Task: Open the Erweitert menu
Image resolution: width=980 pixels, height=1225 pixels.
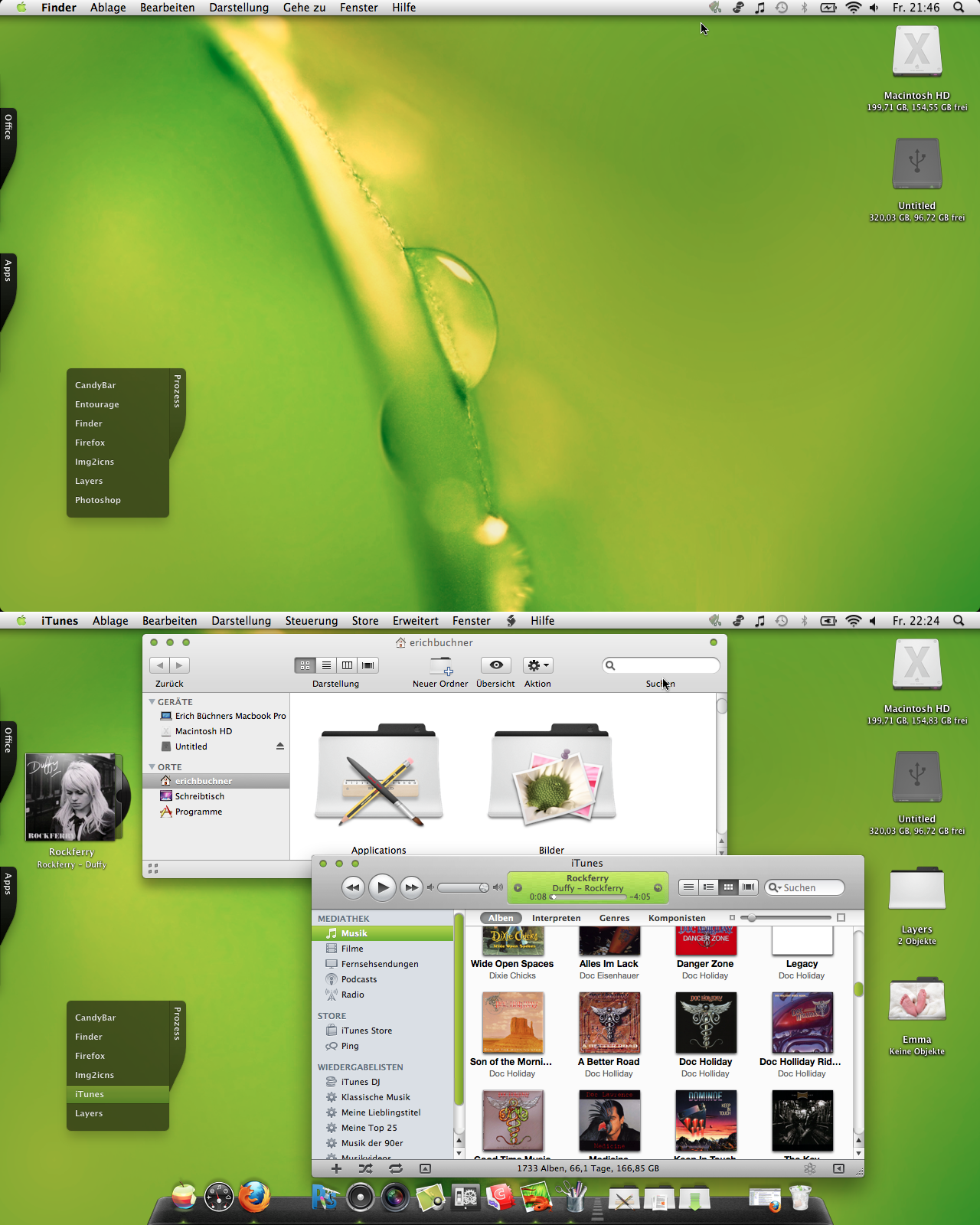Action: (x=416, y=621)
